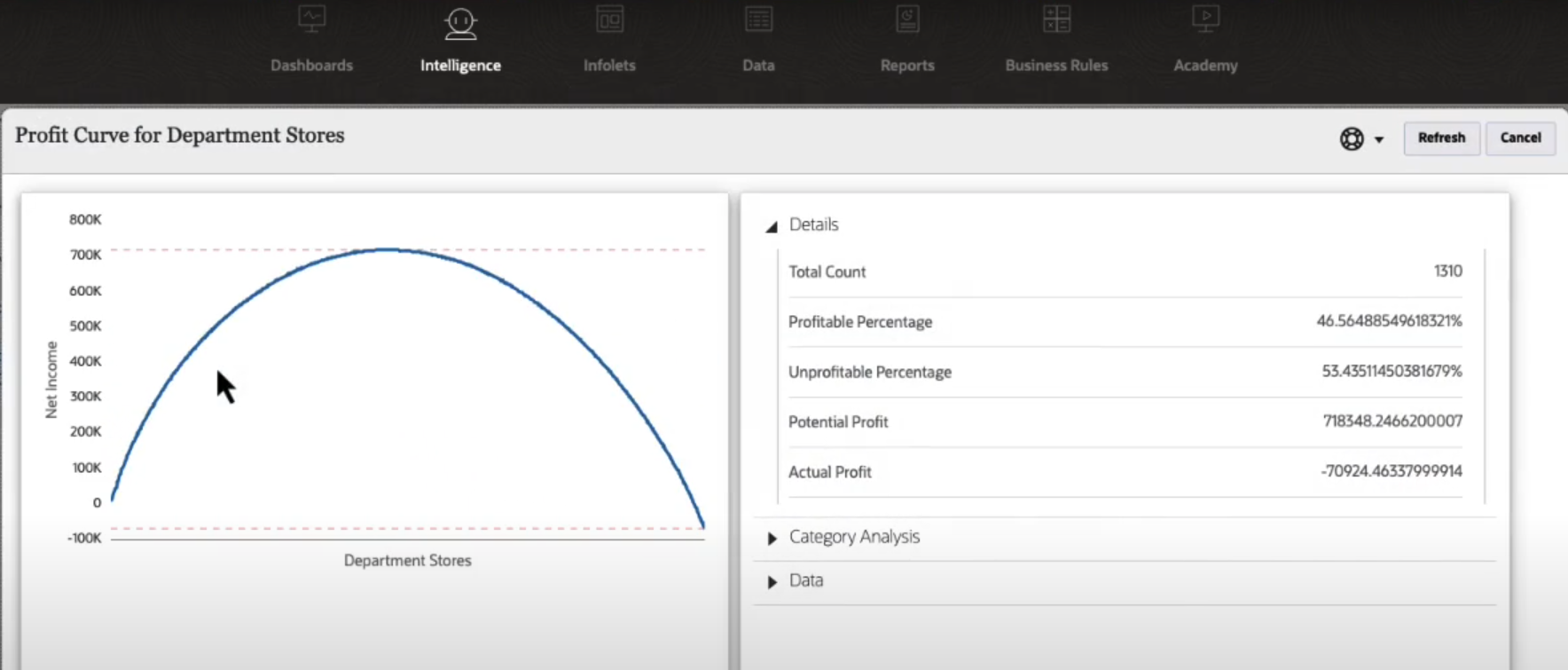
Task: Click the Business Rules calculator icon
Action: [1056, 20]
